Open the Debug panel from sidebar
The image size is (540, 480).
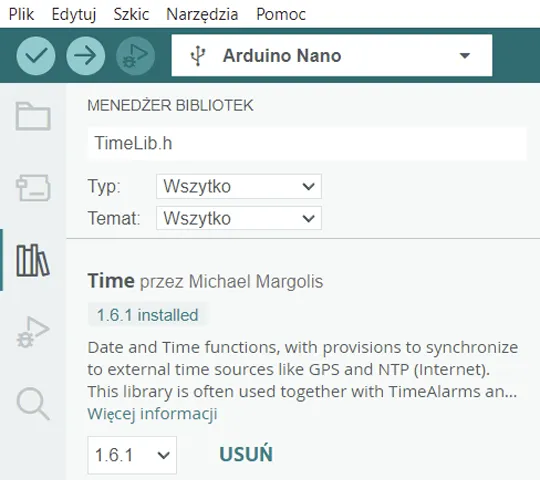33,332
